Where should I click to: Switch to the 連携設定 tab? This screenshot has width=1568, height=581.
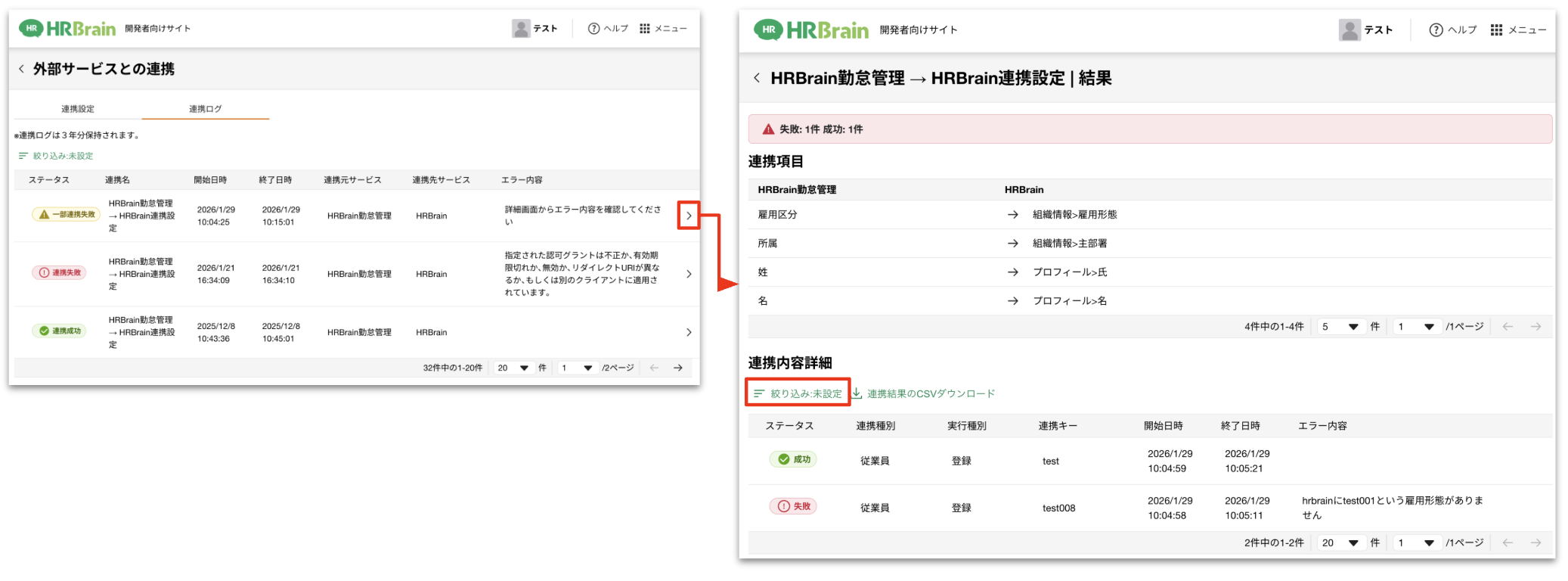(78, 109)
